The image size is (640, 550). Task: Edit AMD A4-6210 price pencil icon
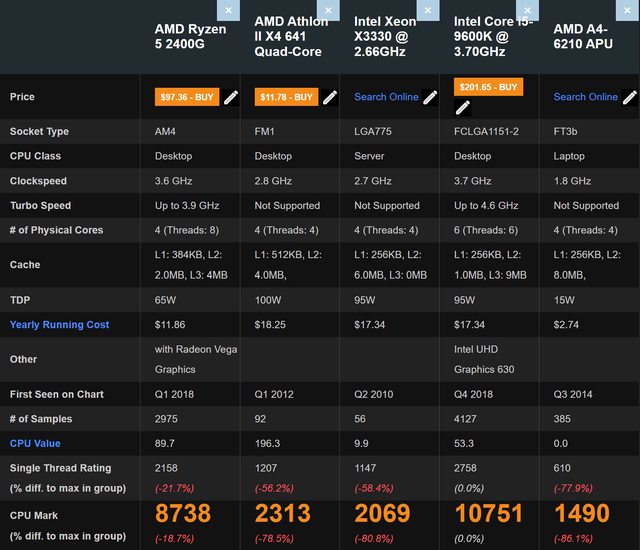(x=630, y=97)
